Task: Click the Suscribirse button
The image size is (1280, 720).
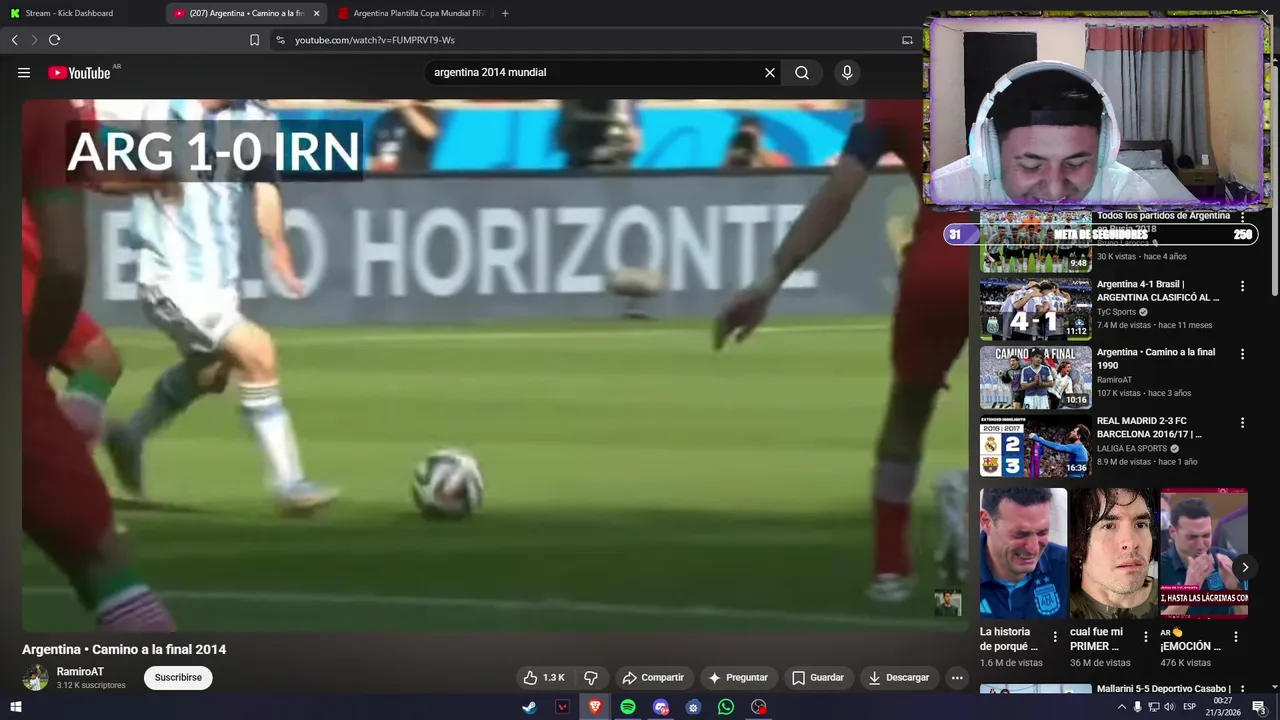Action: click(x=178, y=678)
